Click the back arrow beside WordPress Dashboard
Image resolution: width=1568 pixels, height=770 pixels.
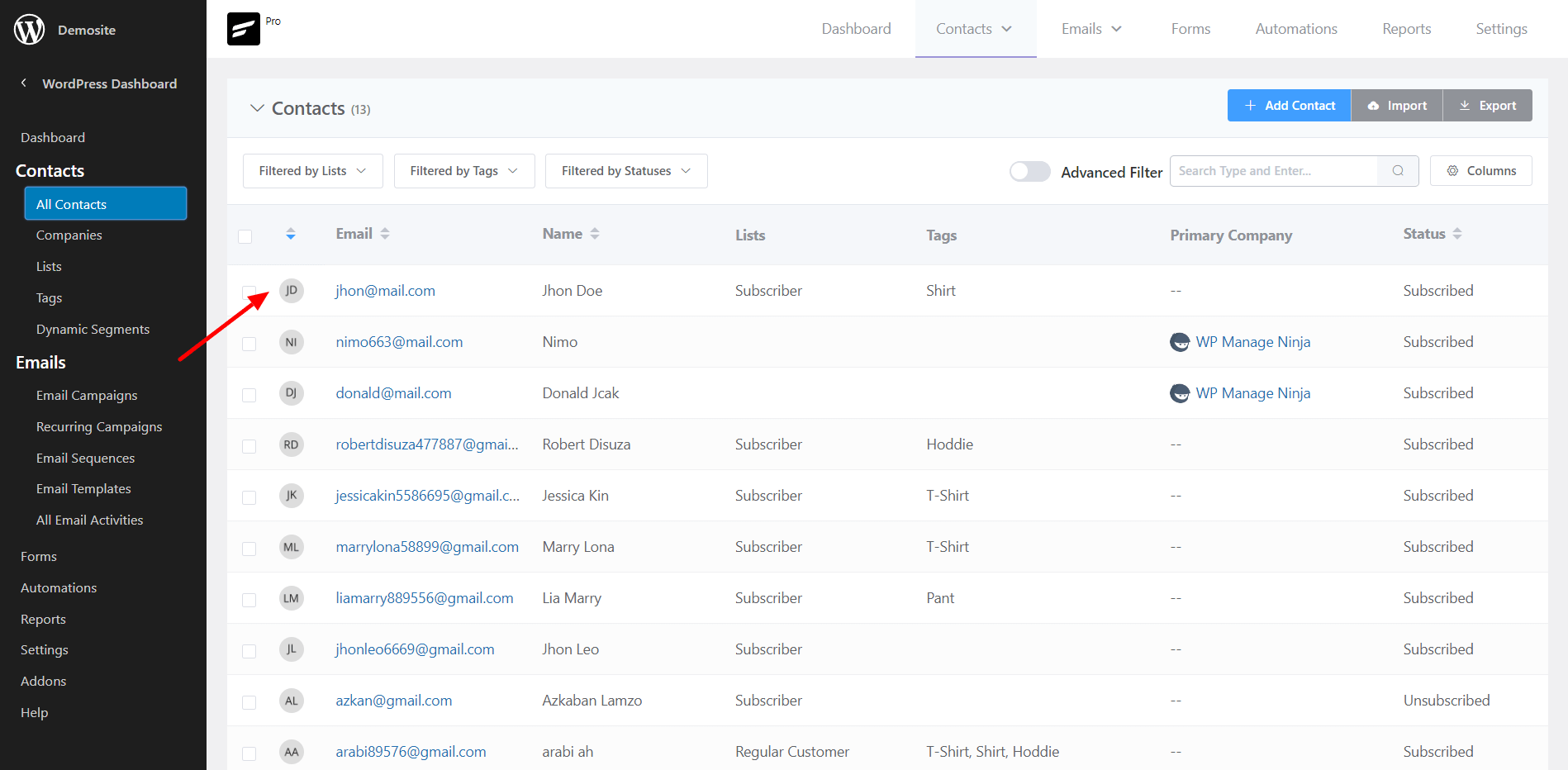24,83
